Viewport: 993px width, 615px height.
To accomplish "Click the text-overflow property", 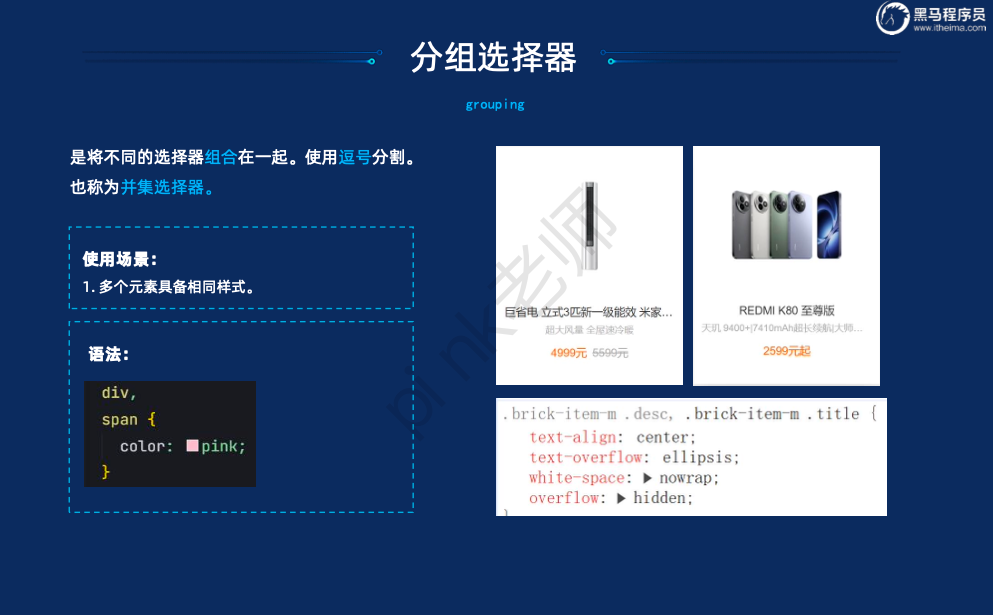I will (x=586, y=457).
